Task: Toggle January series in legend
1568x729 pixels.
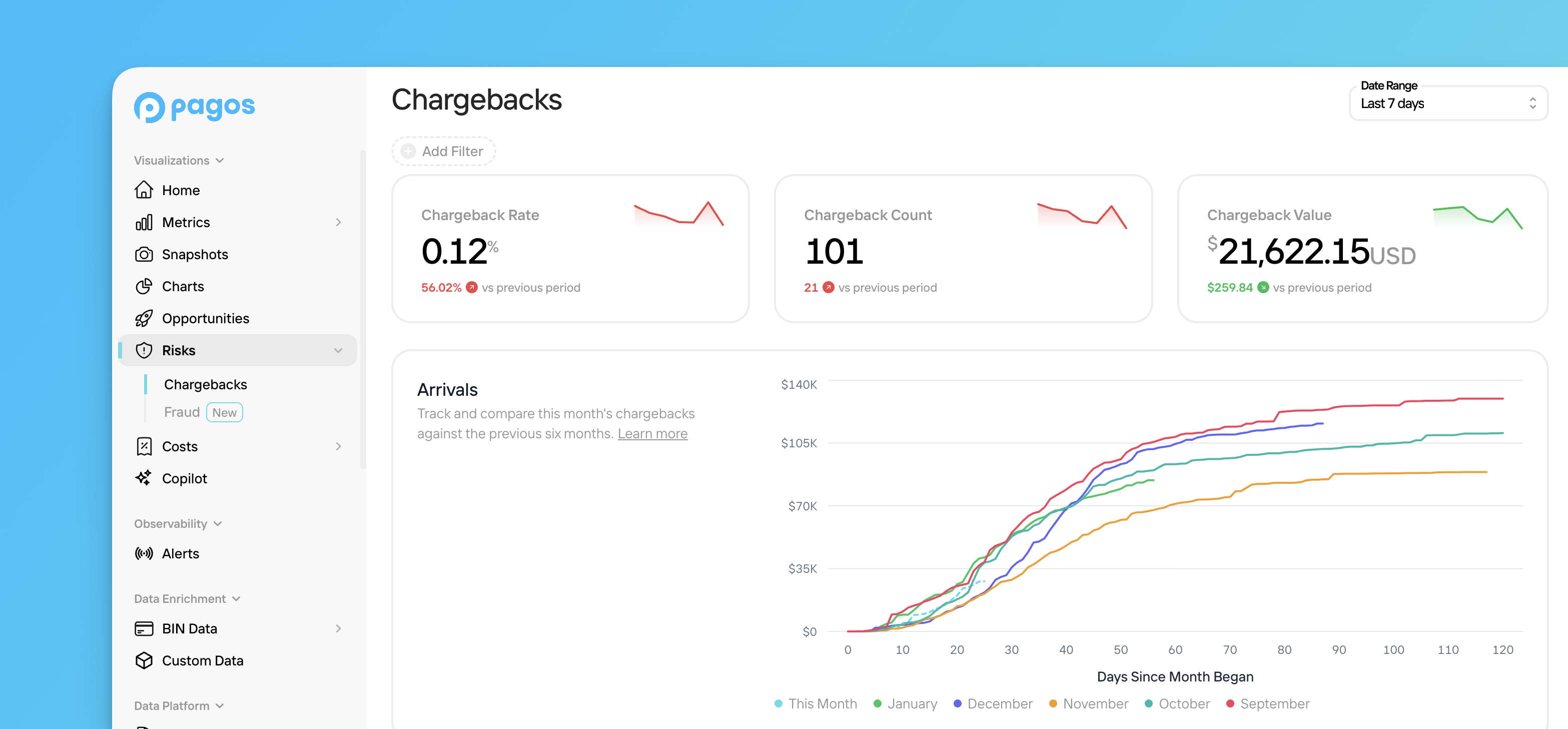Action: pyautogui.click(x=905, y=703)
